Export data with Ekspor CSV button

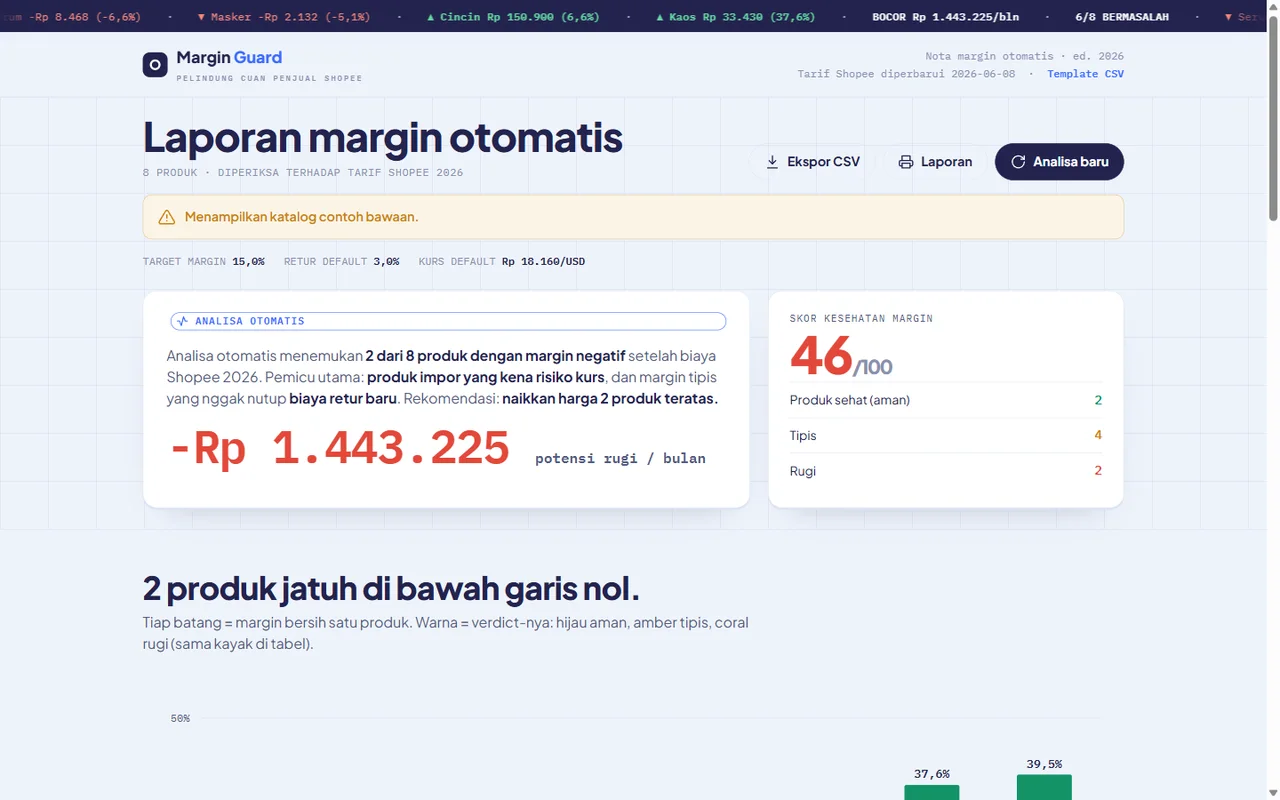point(812,162)
